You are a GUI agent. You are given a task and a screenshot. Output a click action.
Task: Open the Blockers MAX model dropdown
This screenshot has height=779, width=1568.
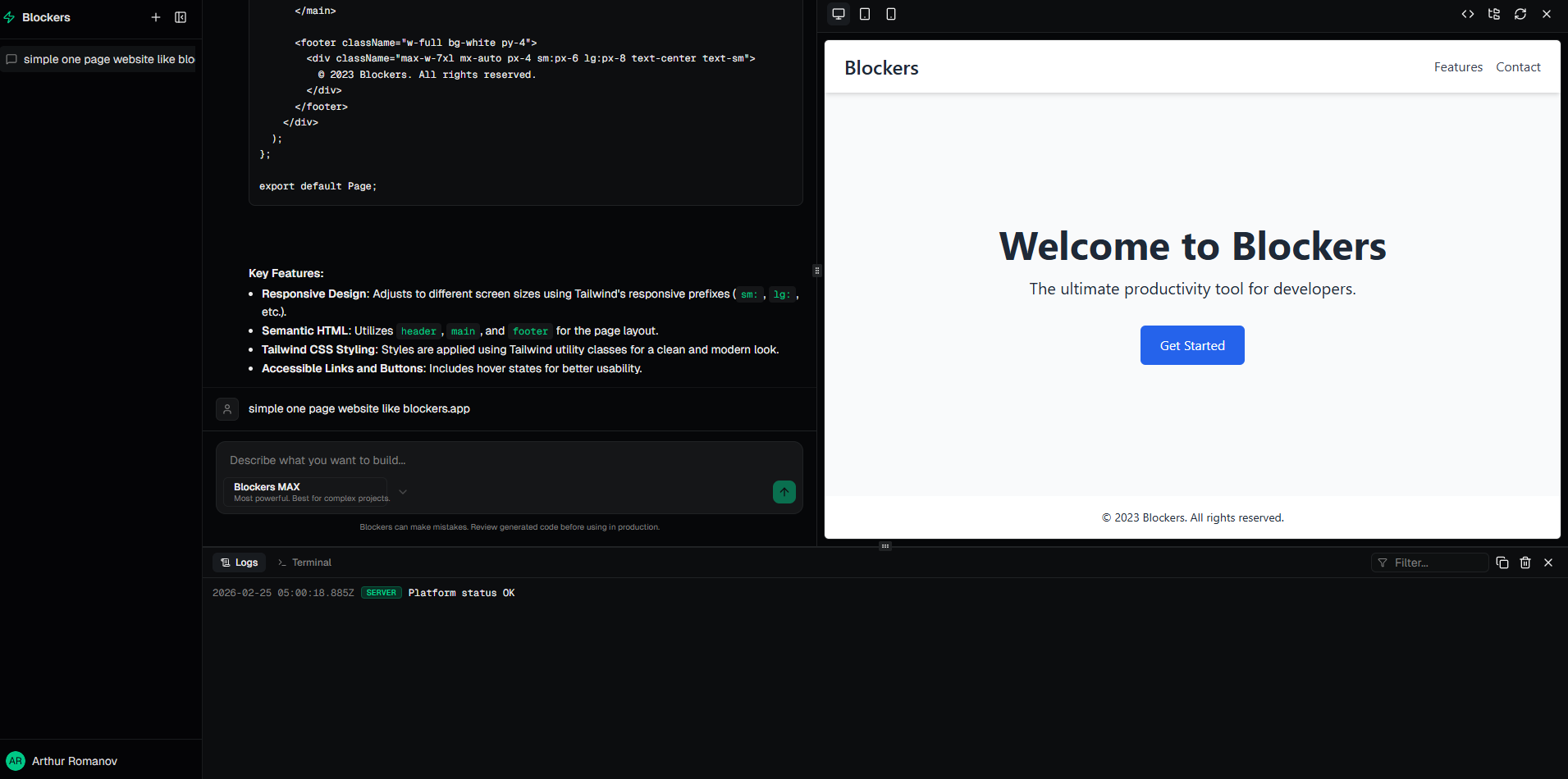click(x=305, y=492)
